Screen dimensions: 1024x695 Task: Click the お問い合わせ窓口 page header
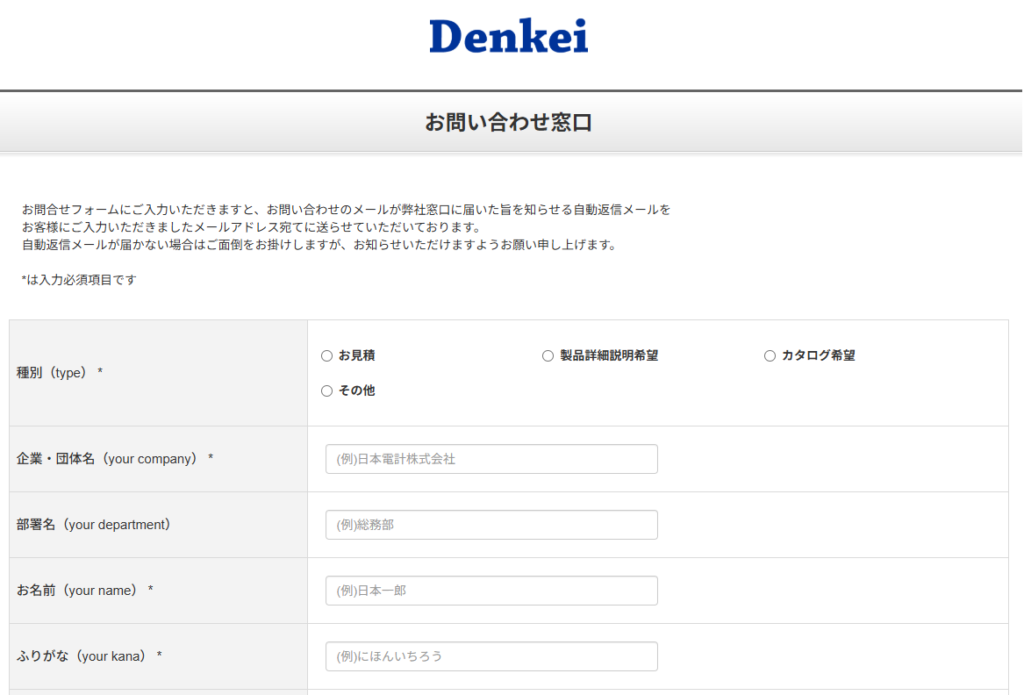(511, 122)
